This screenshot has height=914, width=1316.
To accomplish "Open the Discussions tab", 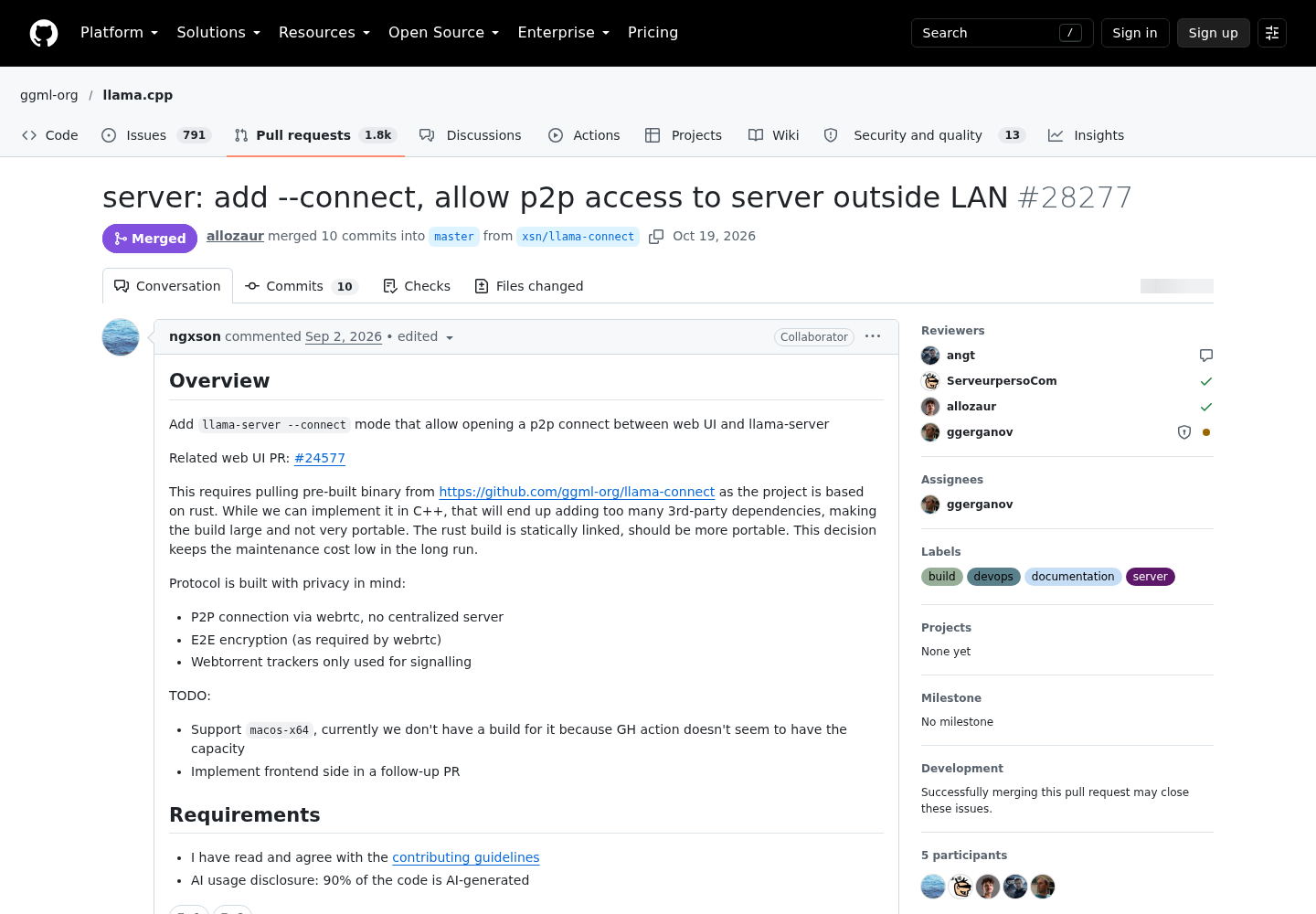I will (x=471, y=135).
